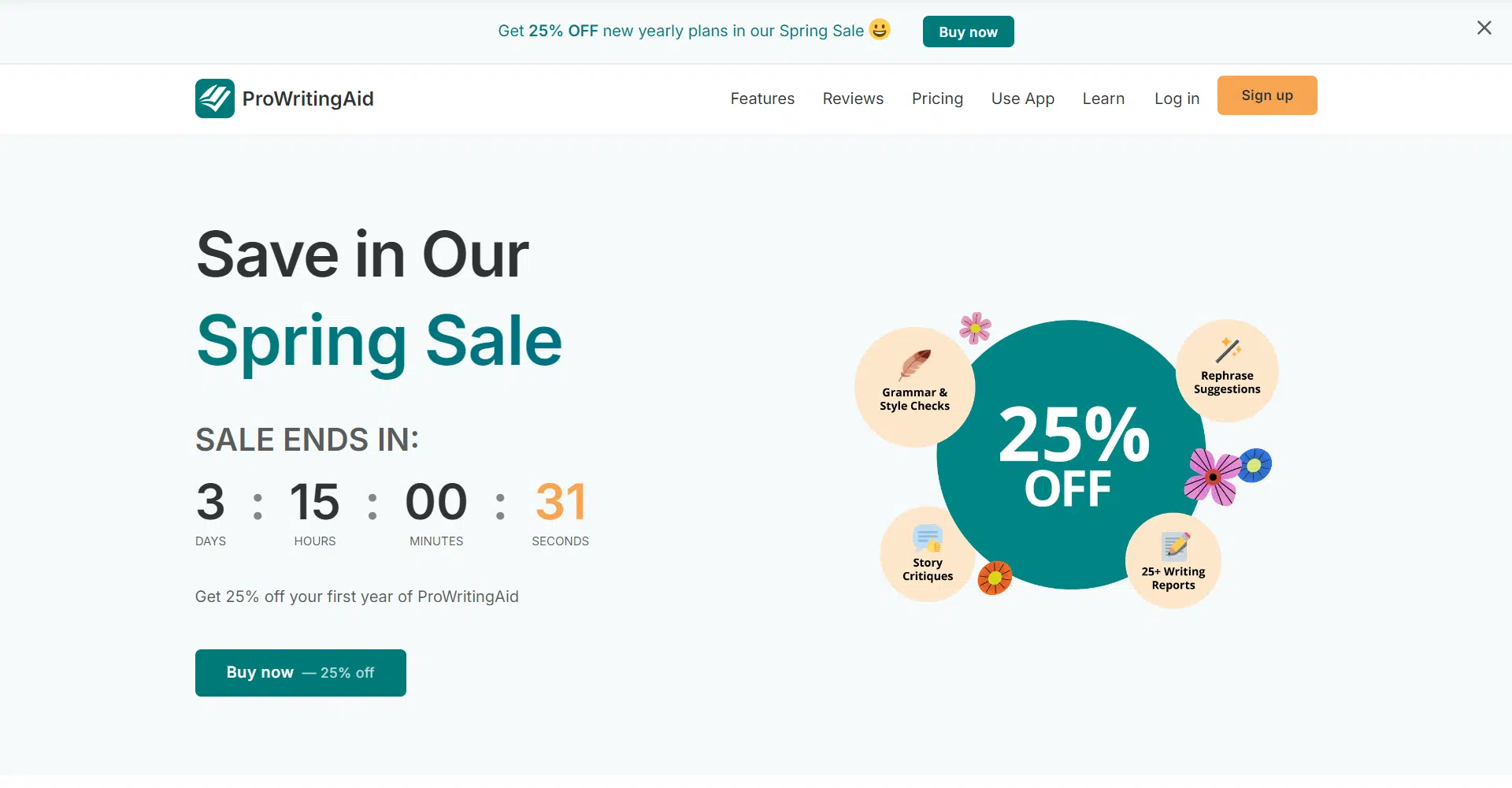Click the Log in link

pos(1177,98)
